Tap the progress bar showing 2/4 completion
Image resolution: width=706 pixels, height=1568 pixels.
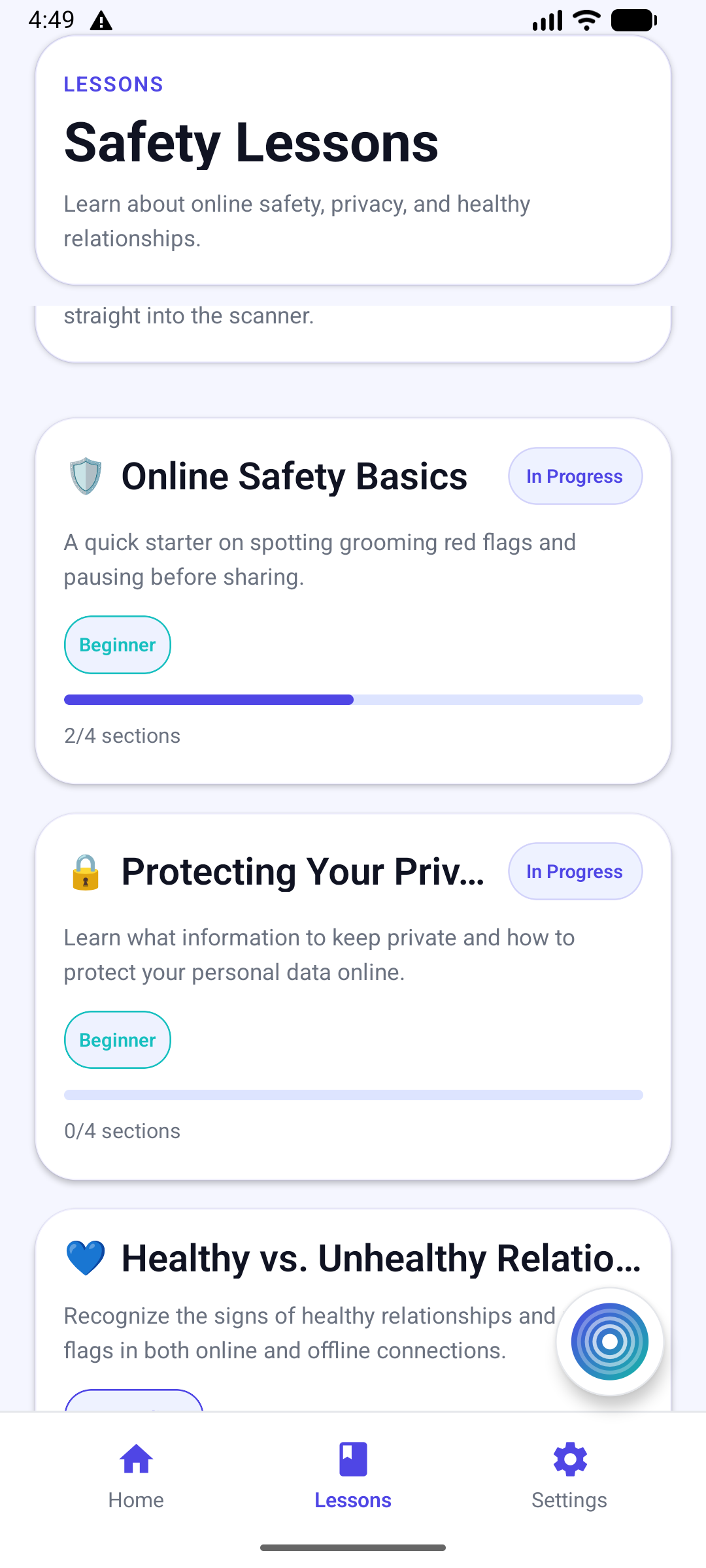click(353, 699)
